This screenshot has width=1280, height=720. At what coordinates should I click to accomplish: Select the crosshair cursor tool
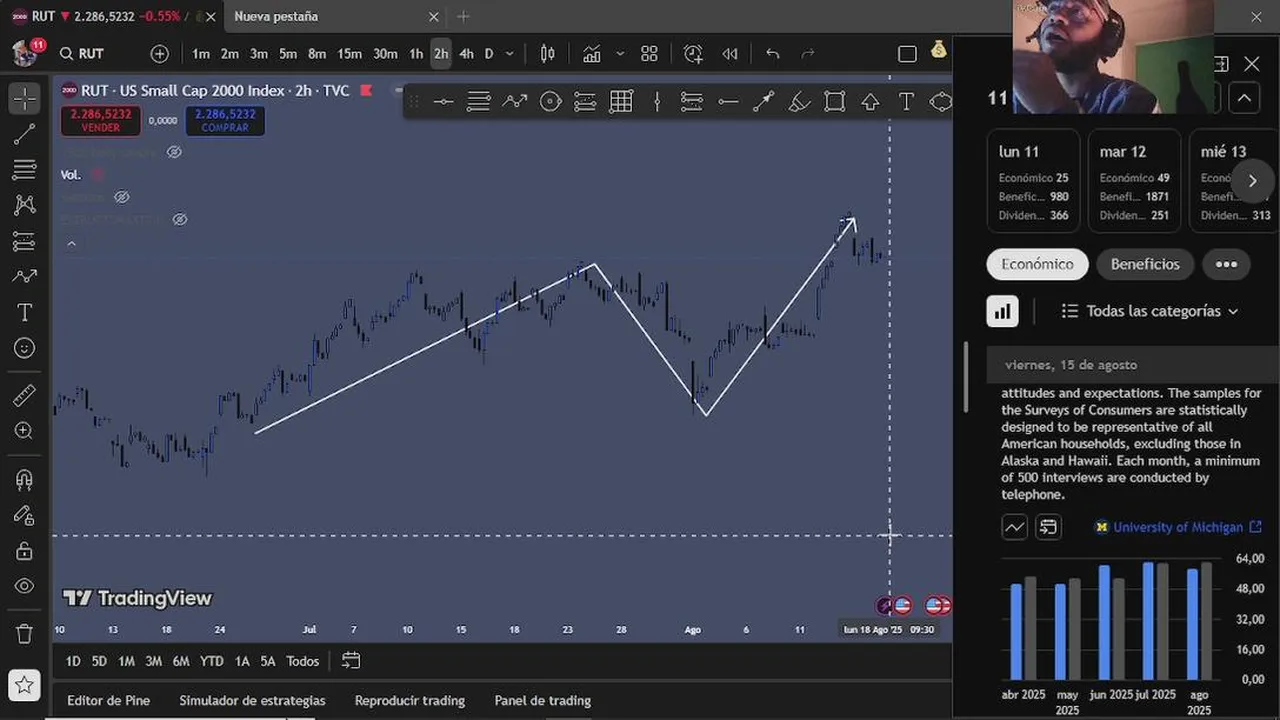(x=25, y=98)
